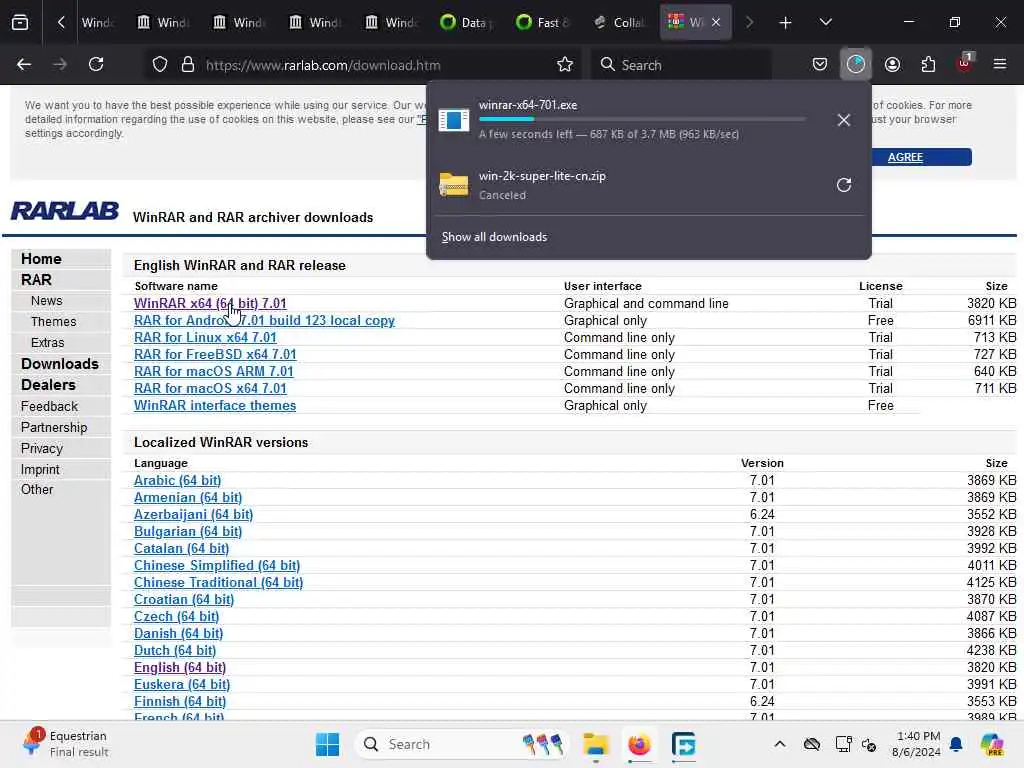The image size is (1024, 768).
Task: Click the win-2k-super-lite-cn.zip folder icon
Action: (x=454, y=184)
